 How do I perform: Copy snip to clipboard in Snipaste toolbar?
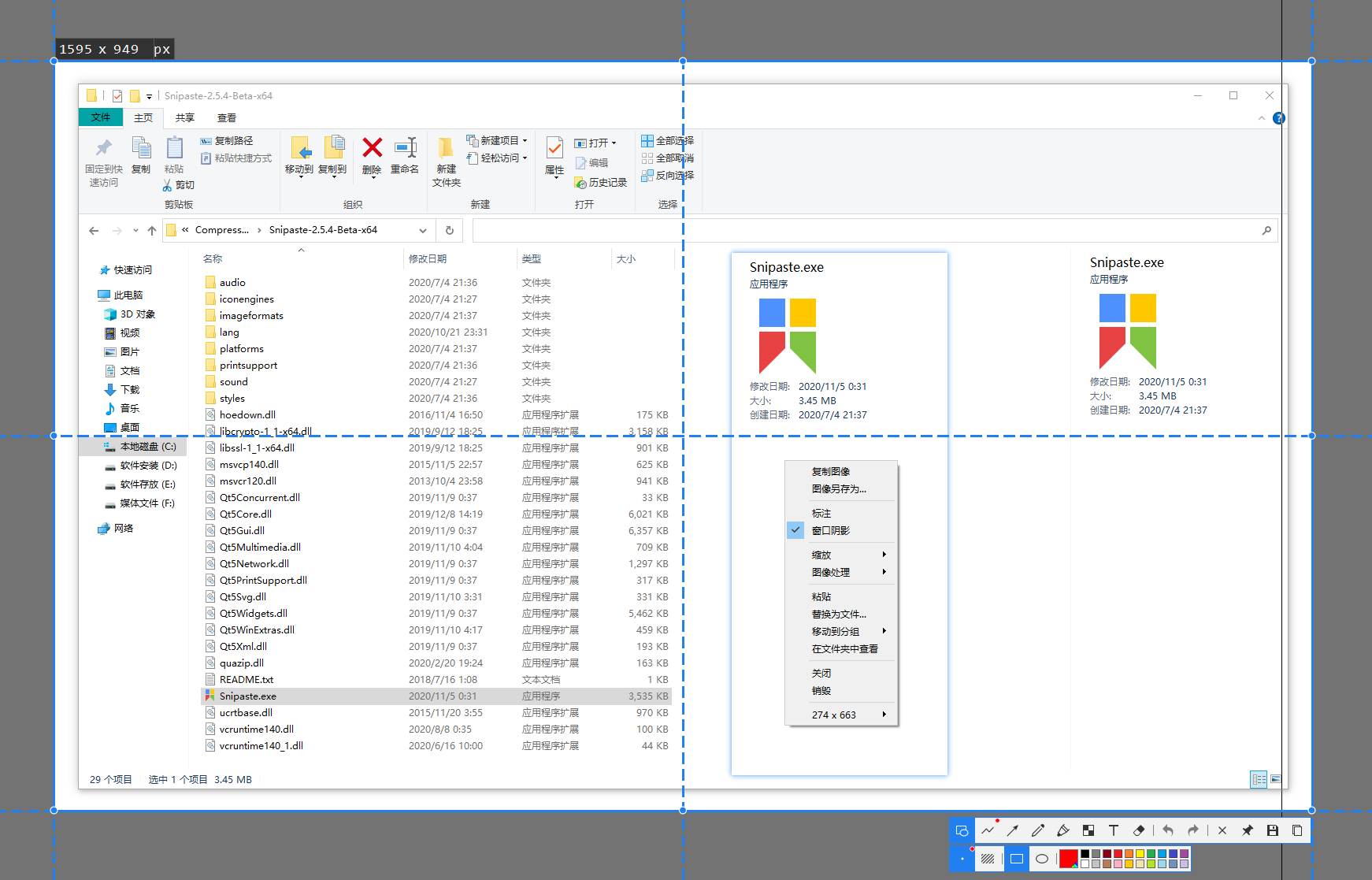(x=1297, y=830)
